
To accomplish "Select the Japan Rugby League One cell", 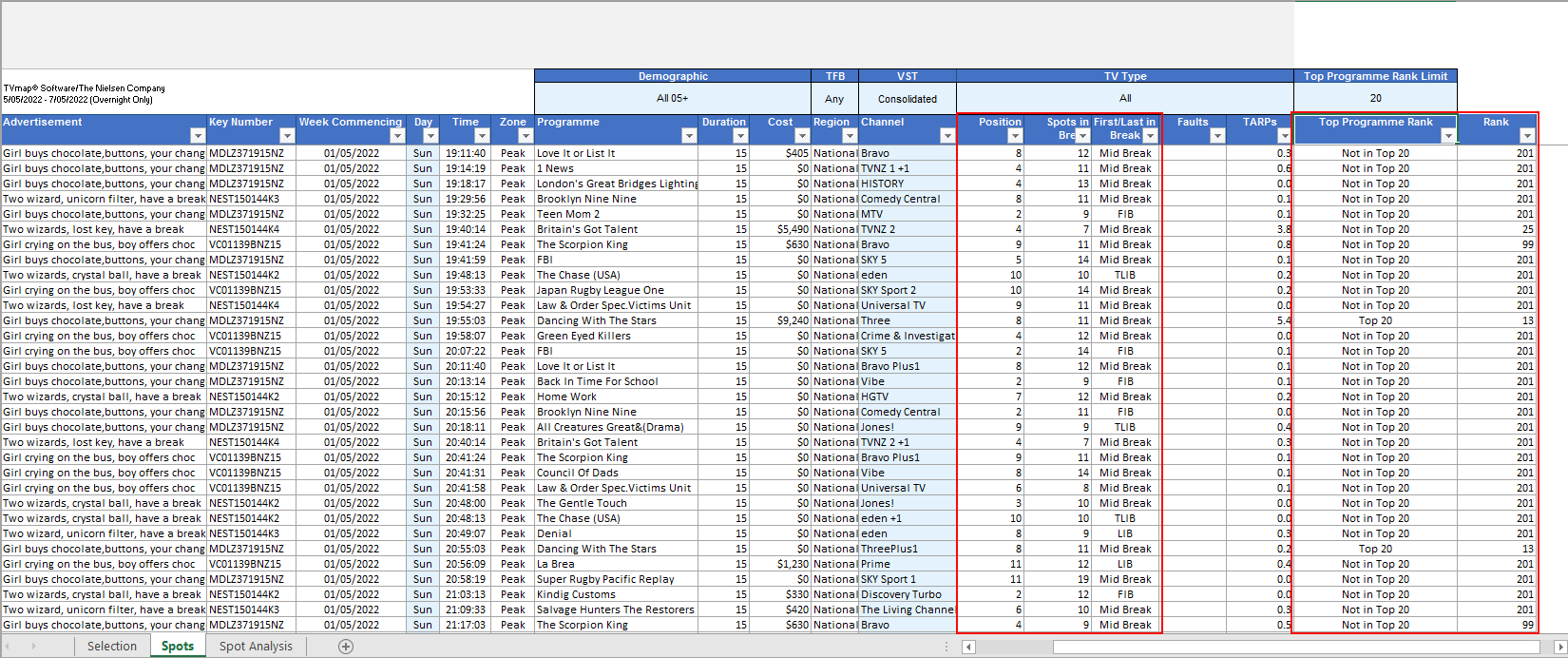I will pyautogui.click(x=616, y=290).
